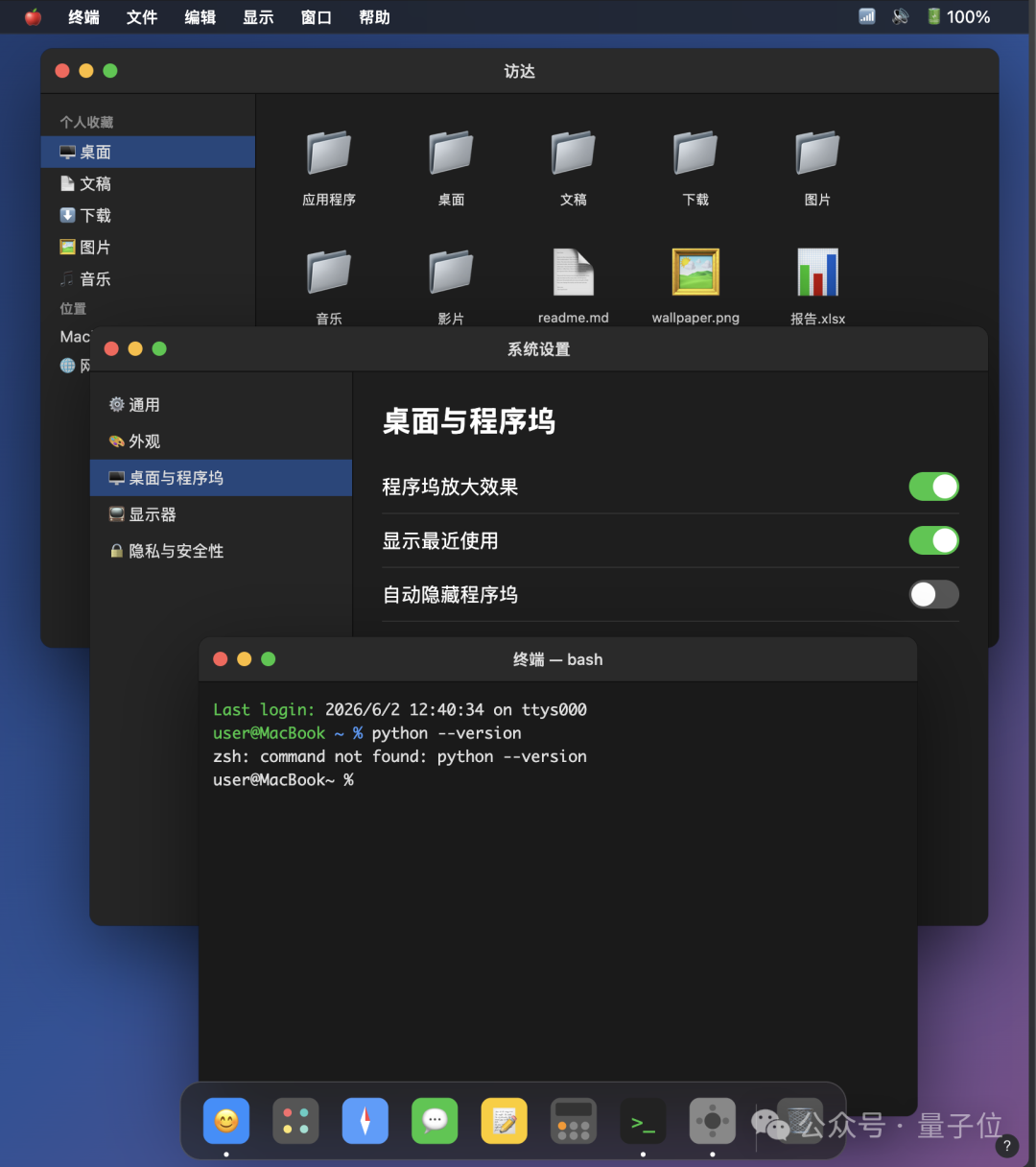
Task: Click the signal strength icon in menu bar
Action: point(867,16)
